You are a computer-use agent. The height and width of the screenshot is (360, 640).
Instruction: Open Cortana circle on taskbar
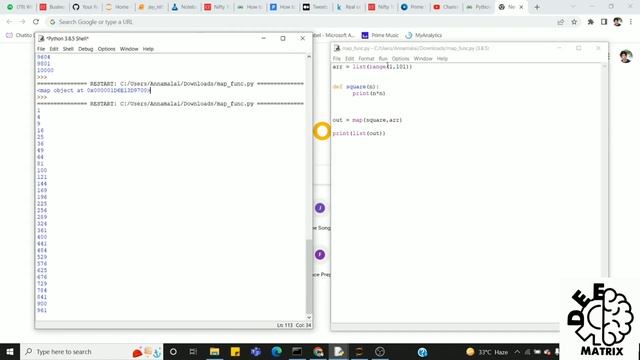click(173, 351)
